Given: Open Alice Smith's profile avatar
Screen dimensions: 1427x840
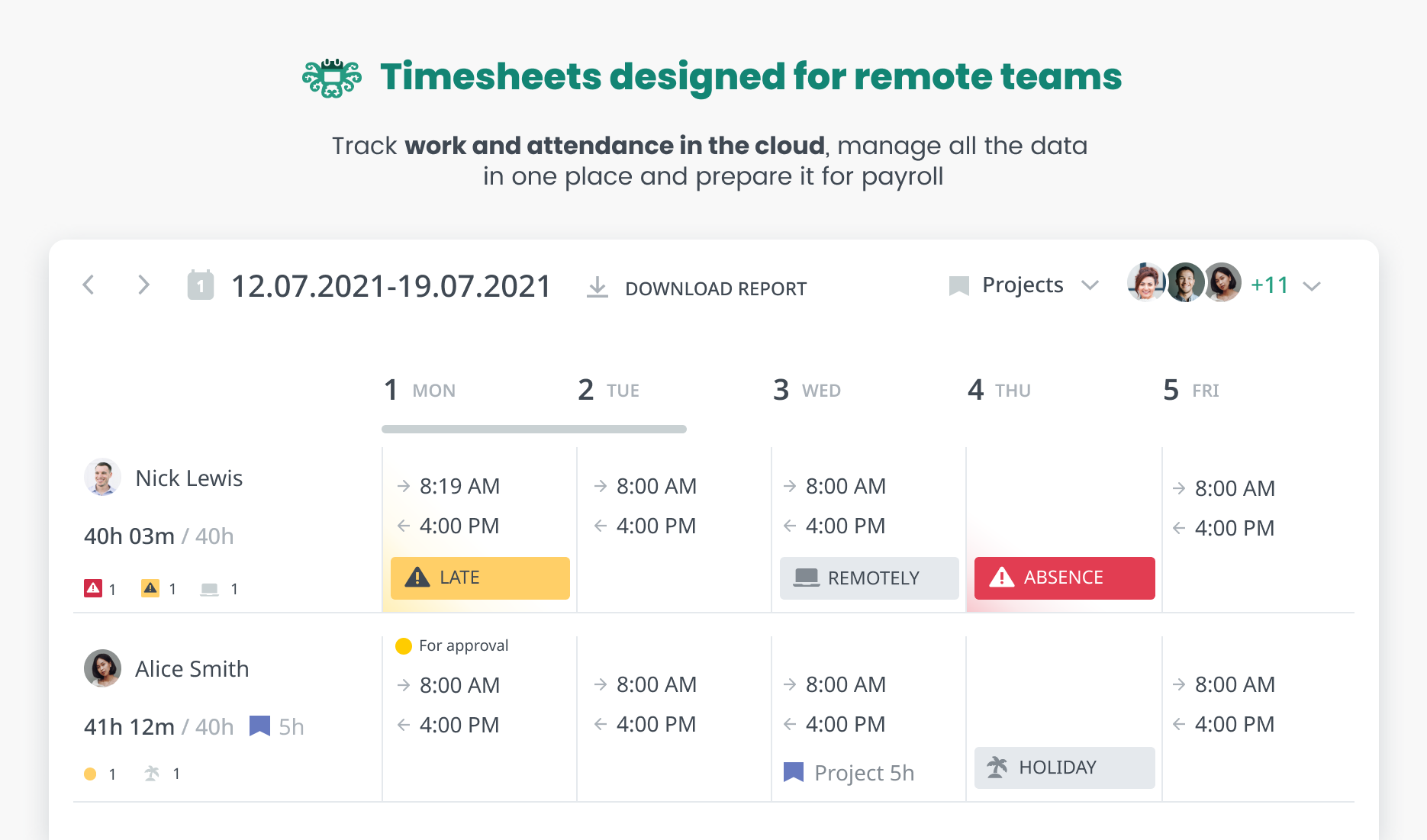Looking at the screenshot, I should (x=102, y=668).
